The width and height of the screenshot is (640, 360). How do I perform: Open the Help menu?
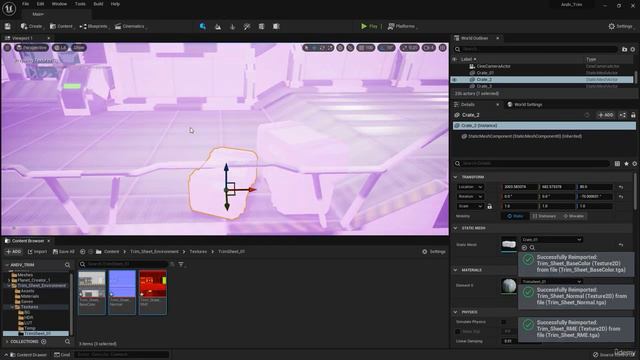pos(115,4)
